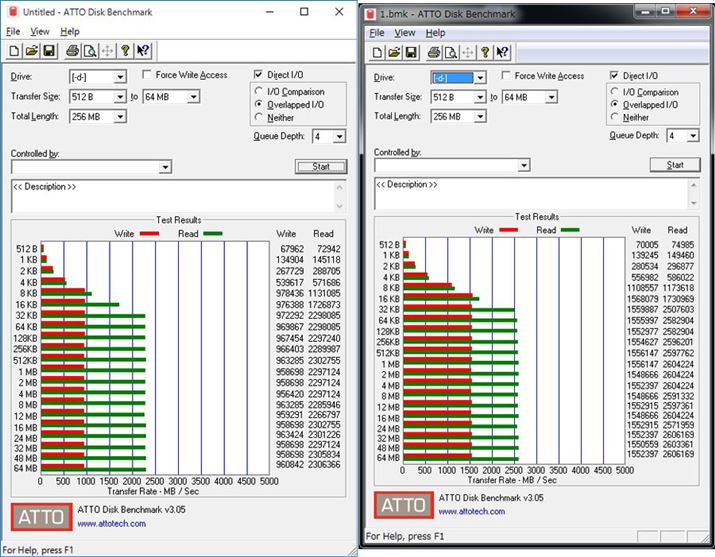Open View menu in 1.bmk window
This screenshot has width=715, height=557.
coord(404,33)
